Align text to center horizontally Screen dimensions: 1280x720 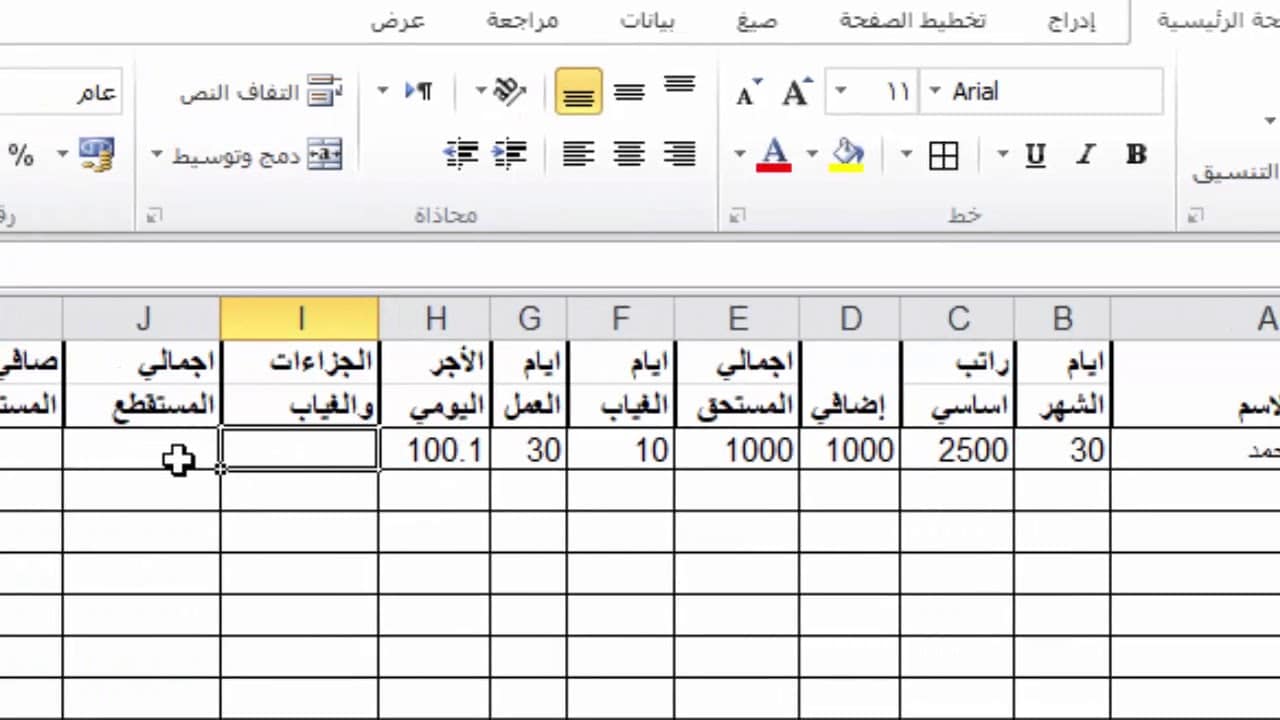tap(629, 154)
